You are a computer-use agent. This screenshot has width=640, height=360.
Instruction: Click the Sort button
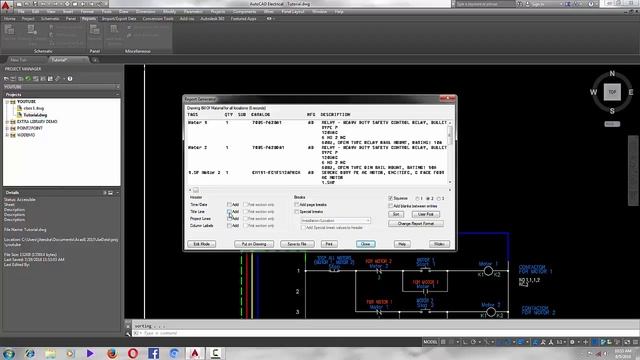pos(396,214)
